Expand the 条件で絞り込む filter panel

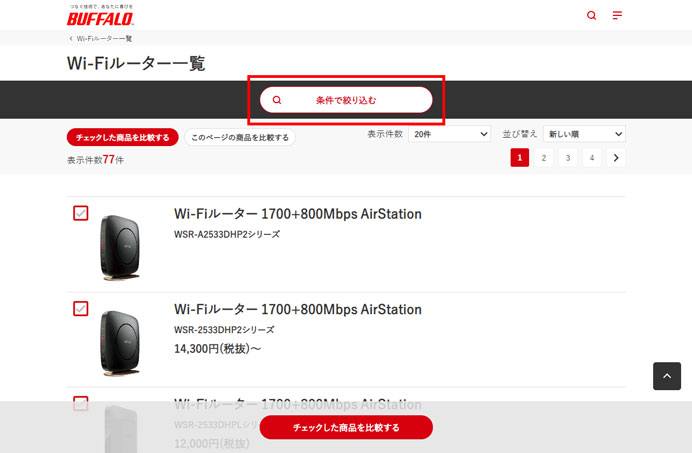click(x=346, y=100)
